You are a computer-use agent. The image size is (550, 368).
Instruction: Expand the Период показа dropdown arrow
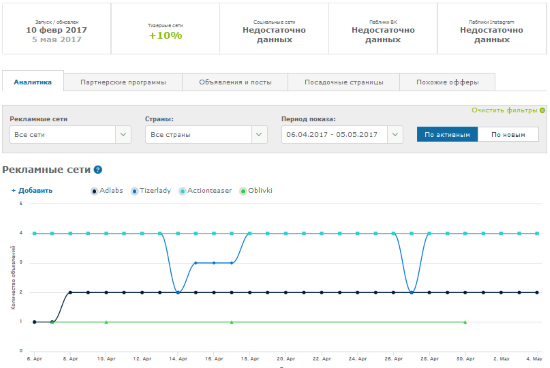pos(395,134)
